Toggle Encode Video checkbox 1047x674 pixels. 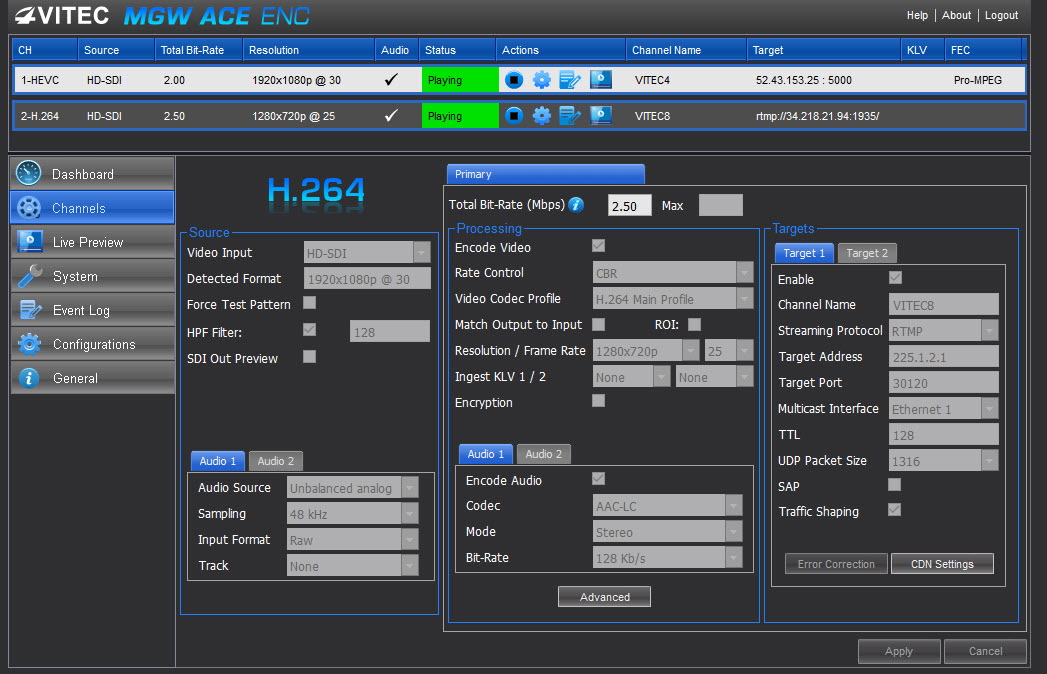598,246
